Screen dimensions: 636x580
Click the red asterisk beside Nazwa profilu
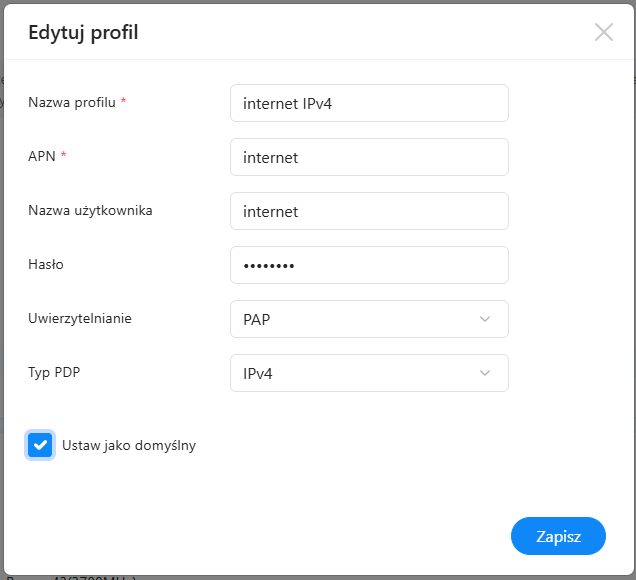pos(123,103)
